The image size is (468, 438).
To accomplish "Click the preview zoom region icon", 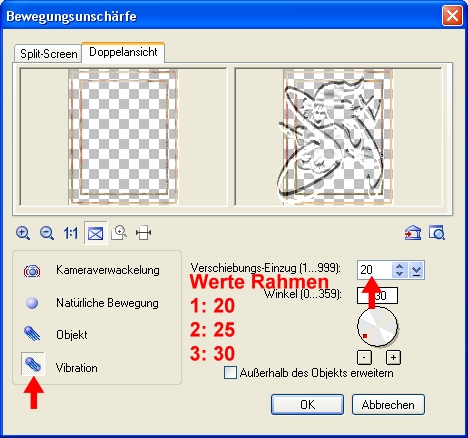I will click(119, 233).
